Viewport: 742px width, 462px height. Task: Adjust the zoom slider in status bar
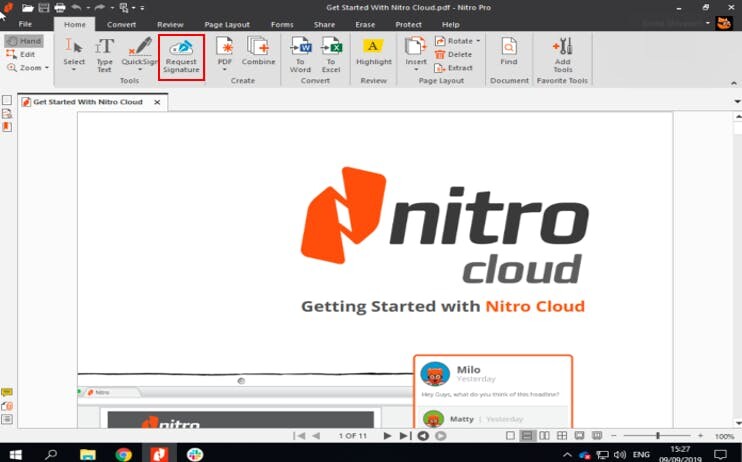click(x=657, y=436)
